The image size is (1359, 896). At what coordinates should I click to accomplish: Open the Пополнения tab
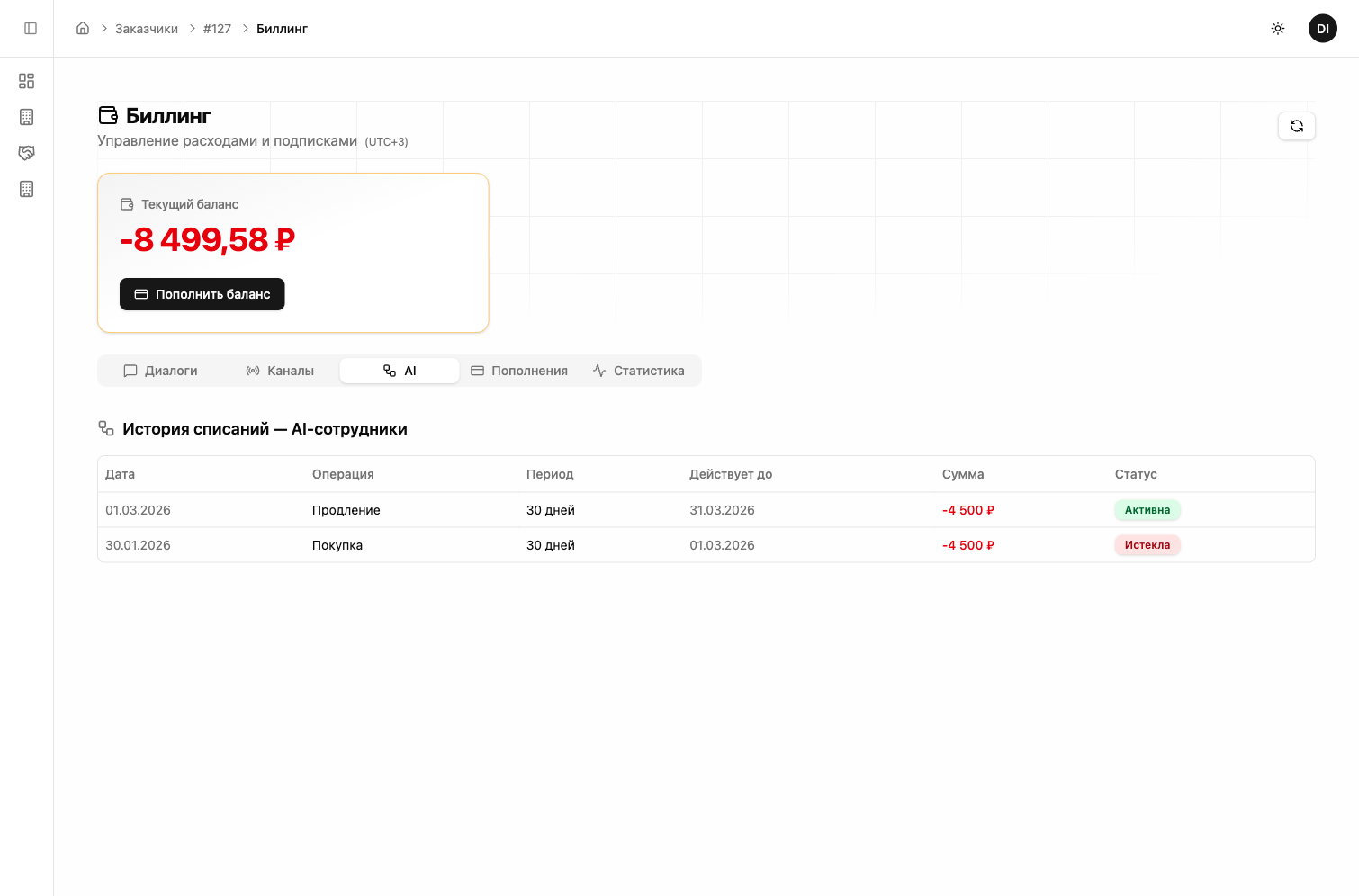click(x=519, y=371)
